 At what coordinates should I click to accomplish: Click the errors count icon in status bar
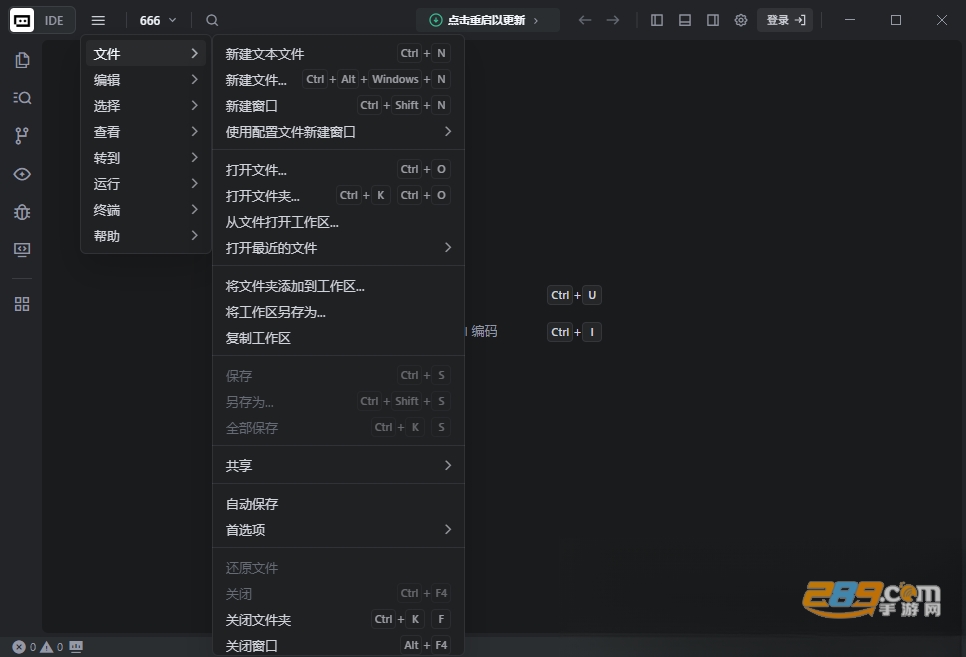coord(19,647)
